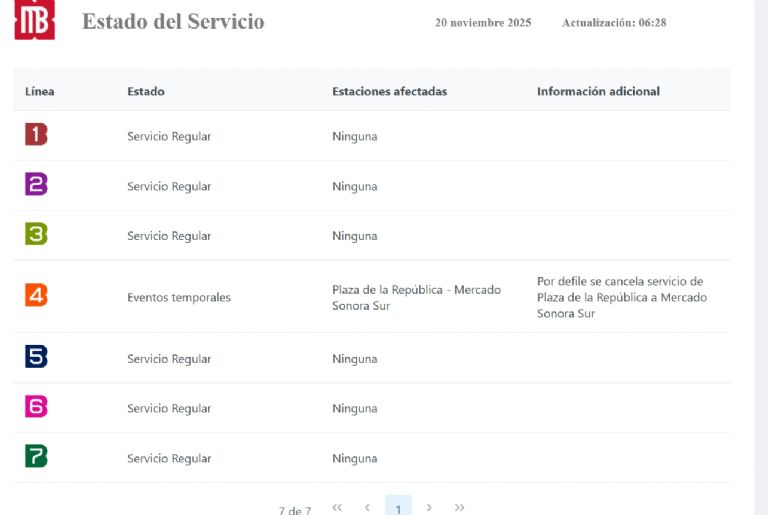The image size is (768, 515).
Task: Click the Line 4 parade cancellation notice
Action: click(x=621, y=297)
